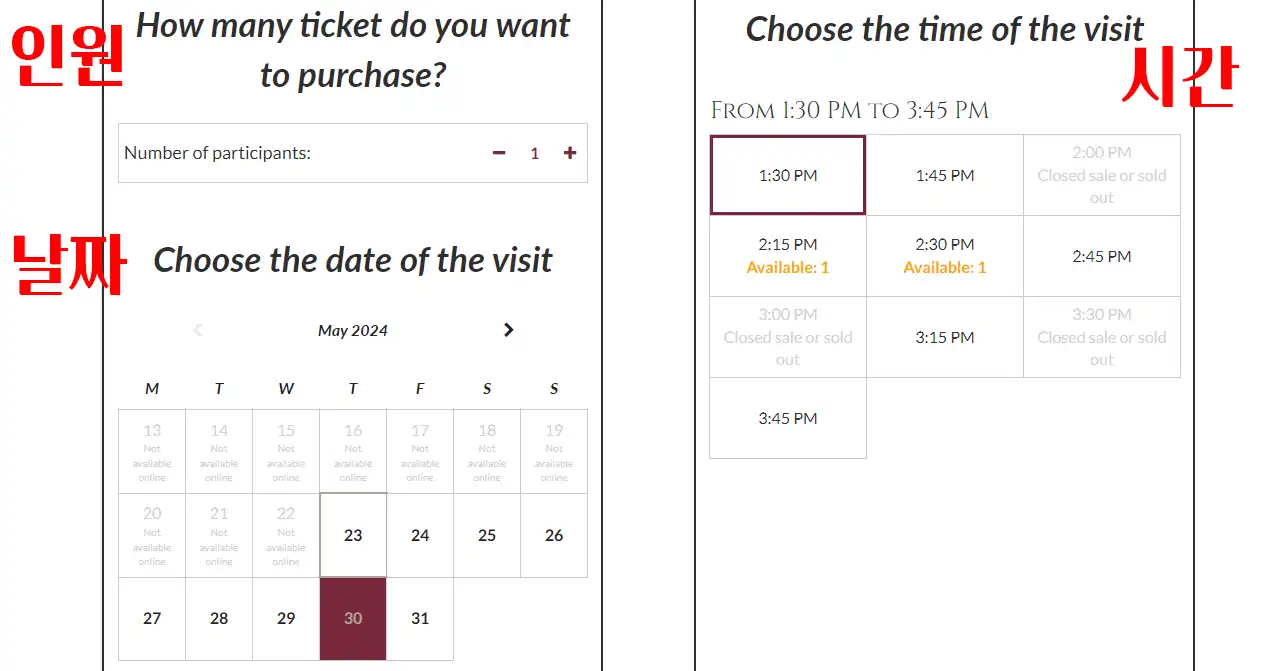
Task: Select the 3:45 PM time slot
Action: 788,418
